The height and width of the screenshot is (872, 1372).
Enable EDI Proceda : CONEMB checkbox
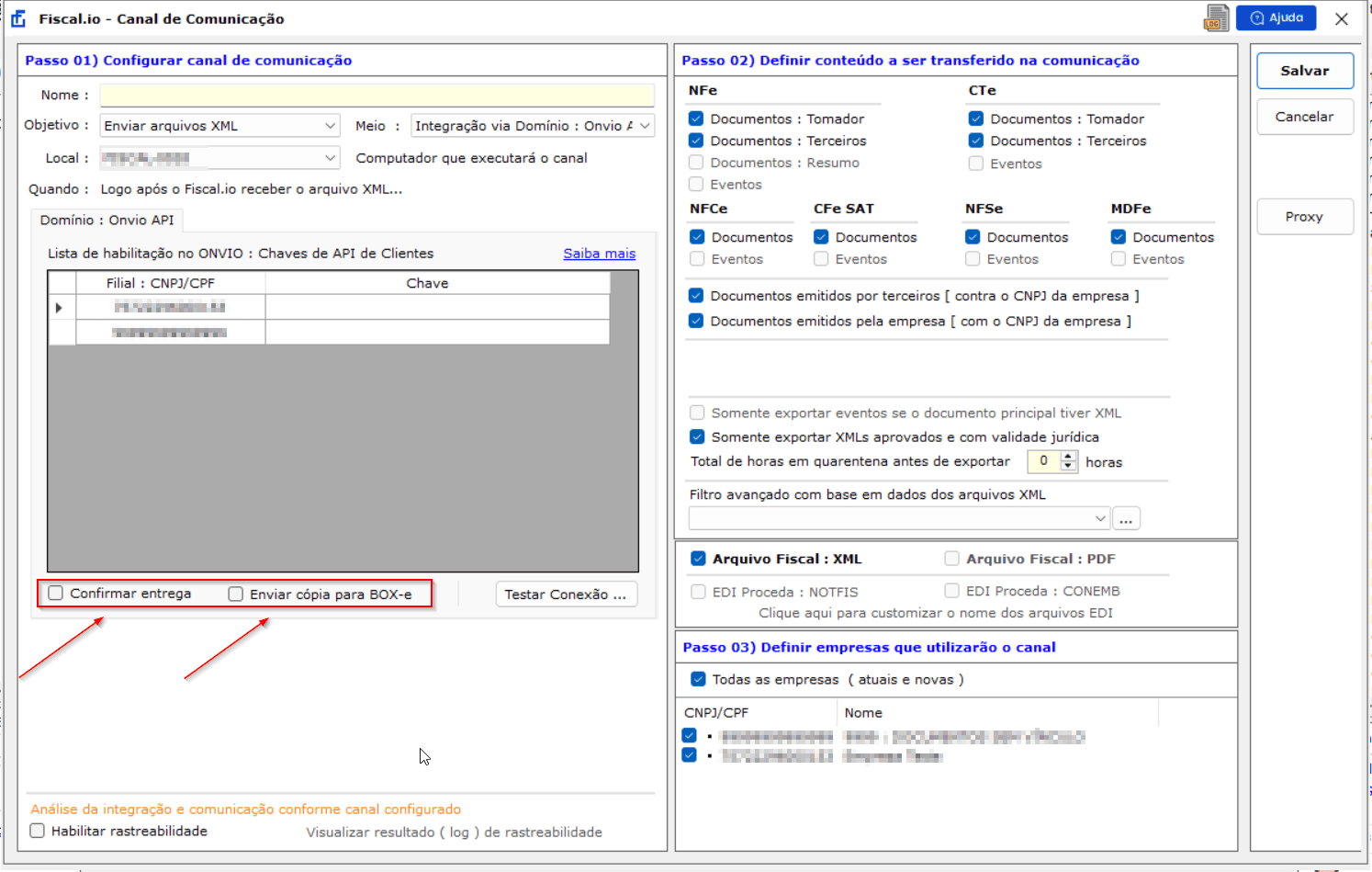951,591
